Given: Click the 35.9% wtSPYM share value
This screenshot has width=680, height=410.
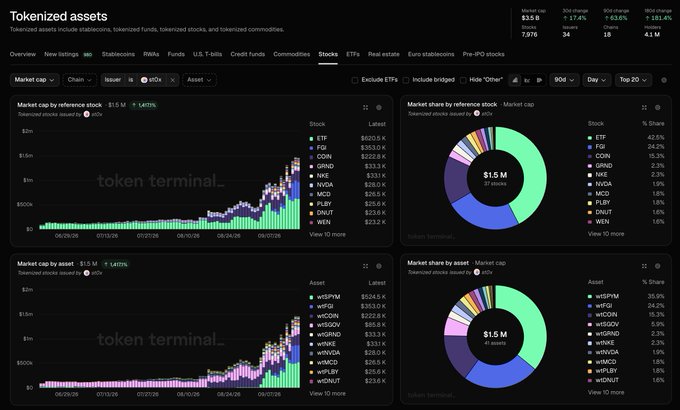Looking at the screenshot, I should 656,296.
